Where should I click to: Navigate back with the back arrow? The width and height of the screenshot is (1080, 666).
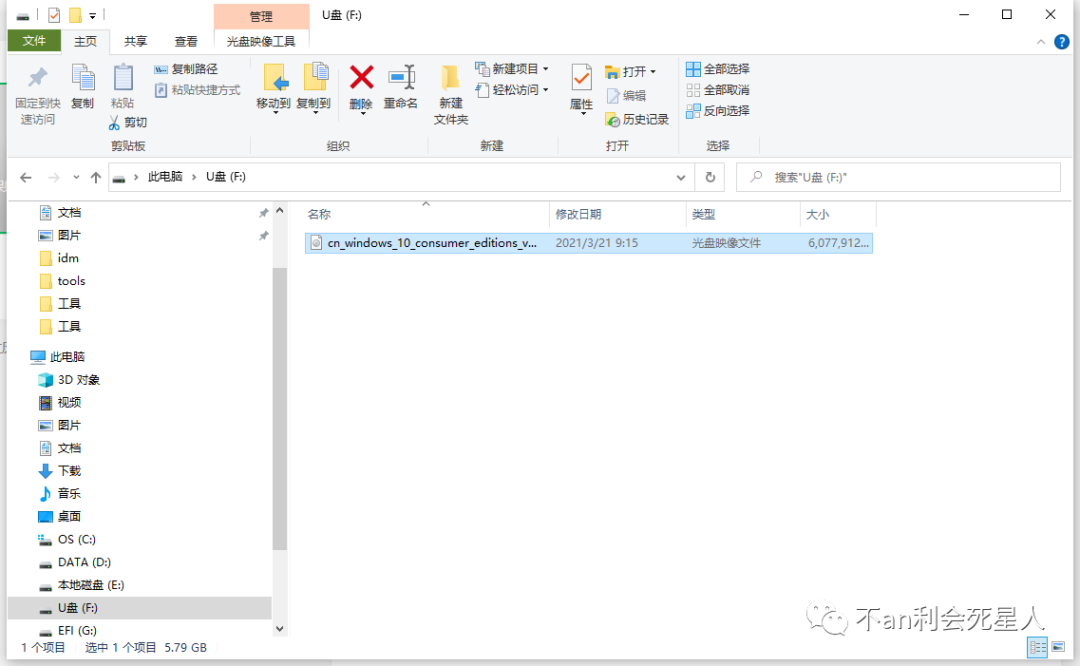26,178
